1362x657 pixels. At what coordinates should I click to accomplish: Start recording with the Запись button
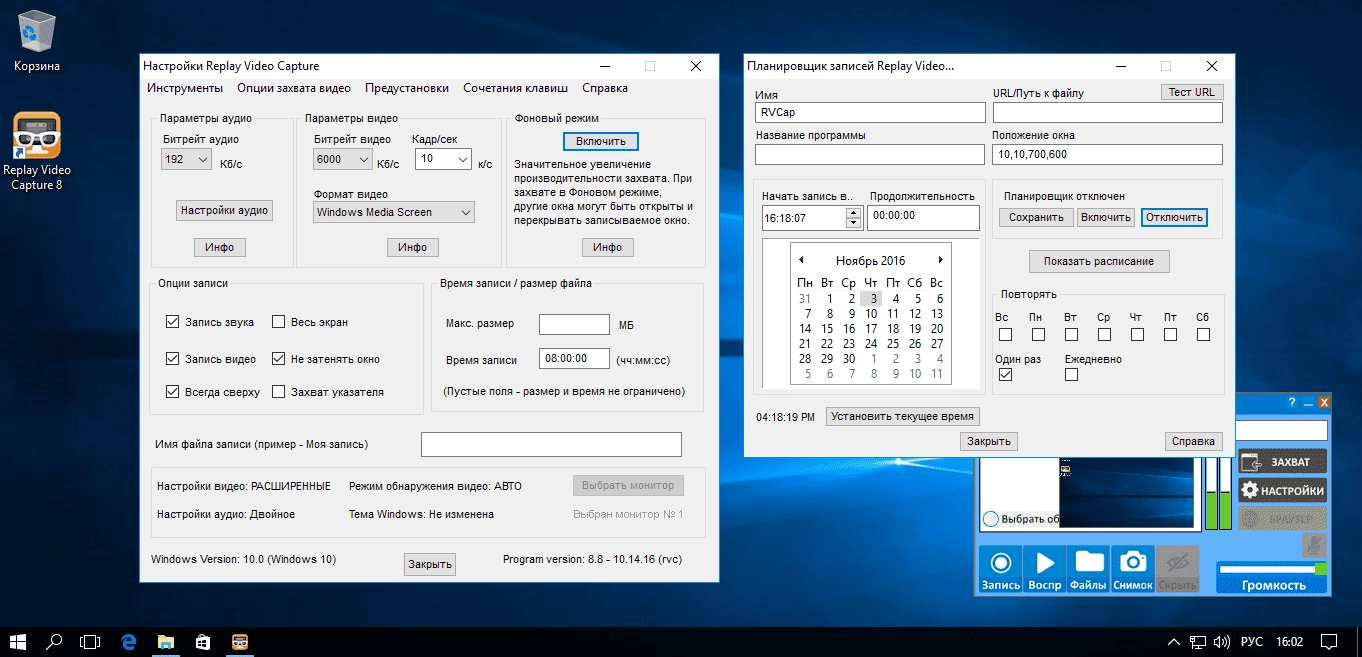(1000, 570)
